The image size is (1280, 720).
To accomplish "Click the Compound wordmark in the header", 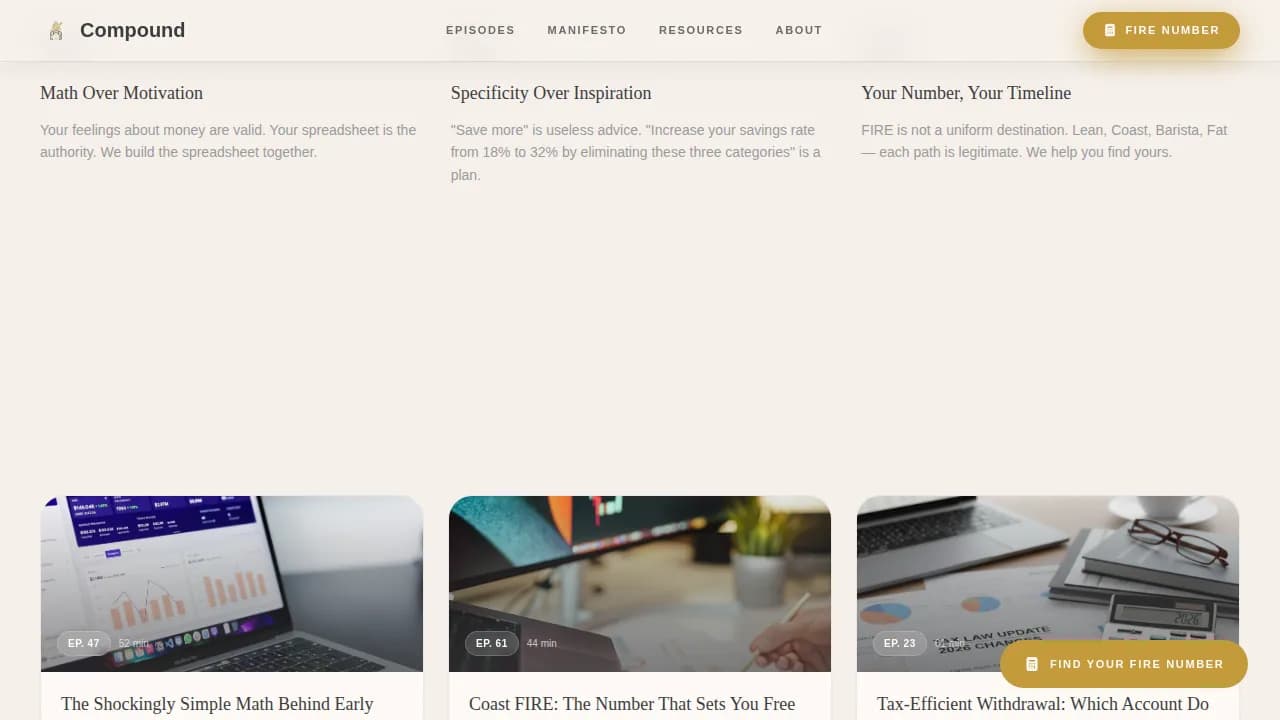I will pos(132,30).
